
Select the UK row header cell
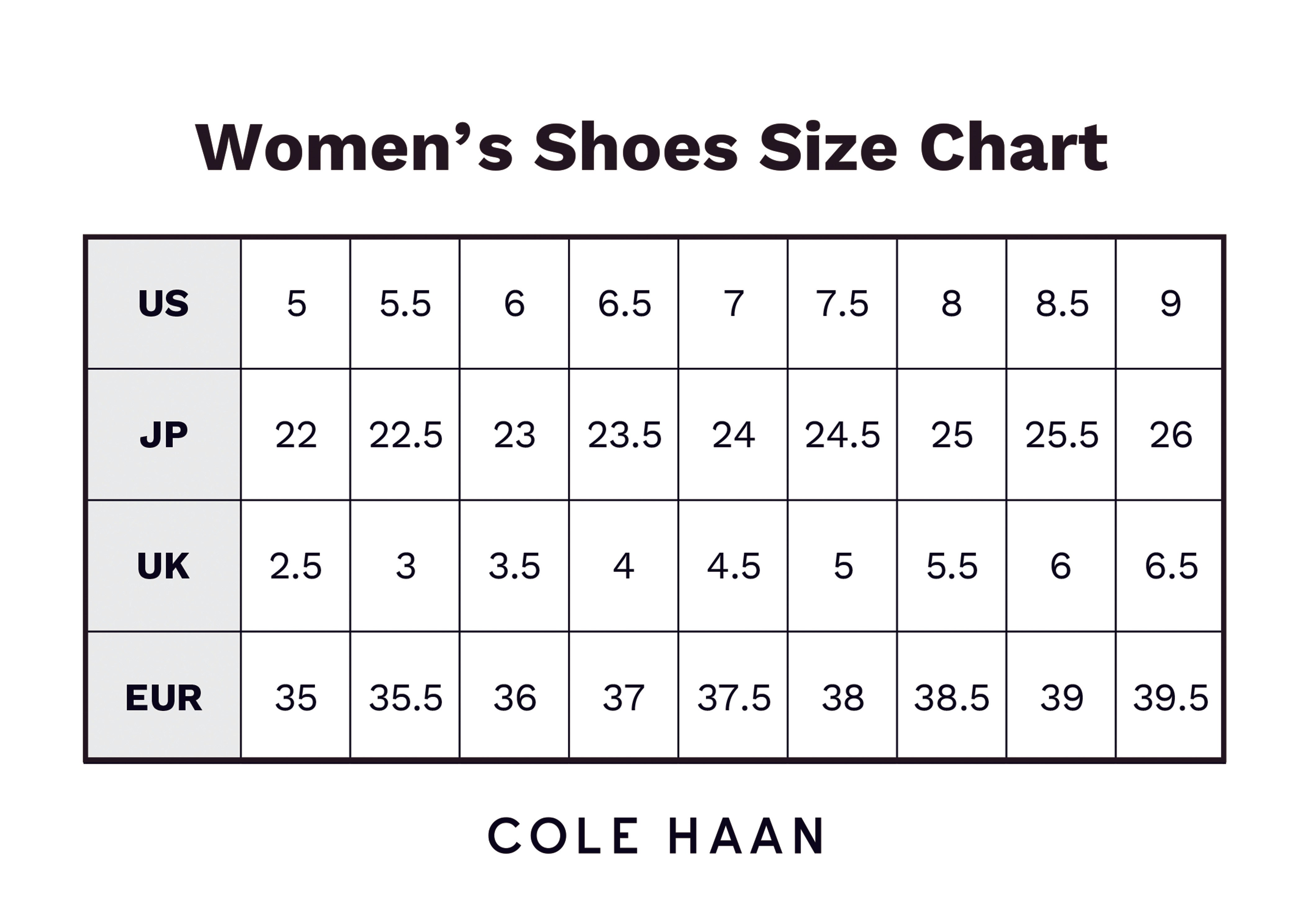click(x=163, y=566)
